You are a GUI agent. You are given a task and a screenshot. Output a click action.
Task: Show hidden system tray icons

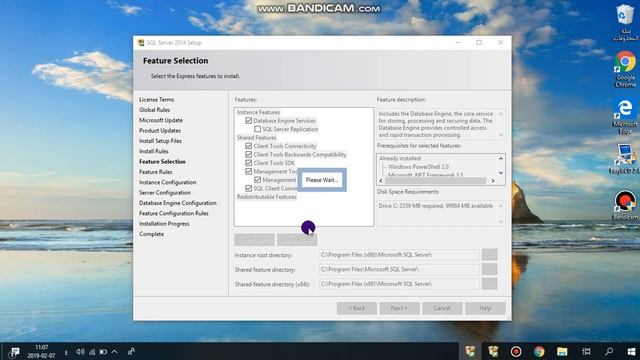coord(115,351)
